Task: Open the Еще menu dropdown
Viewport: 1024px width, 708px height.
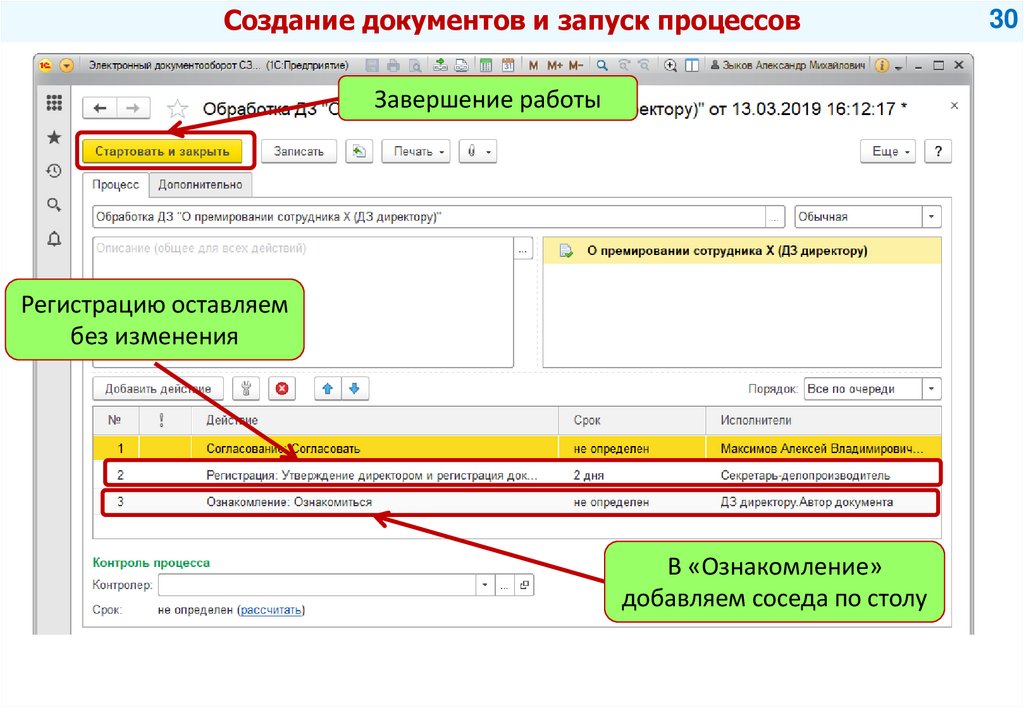Action: [x=888, y=152]
